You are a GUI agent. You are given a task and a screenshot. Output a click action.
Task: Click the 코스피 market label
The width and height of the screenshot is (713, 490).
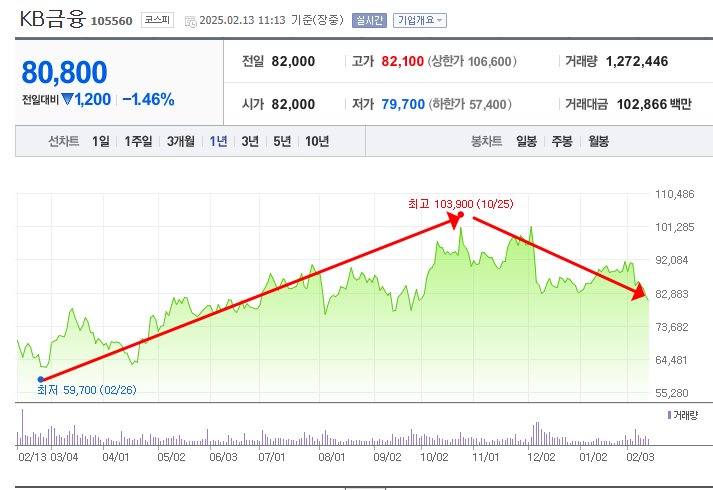pos(157,20)
